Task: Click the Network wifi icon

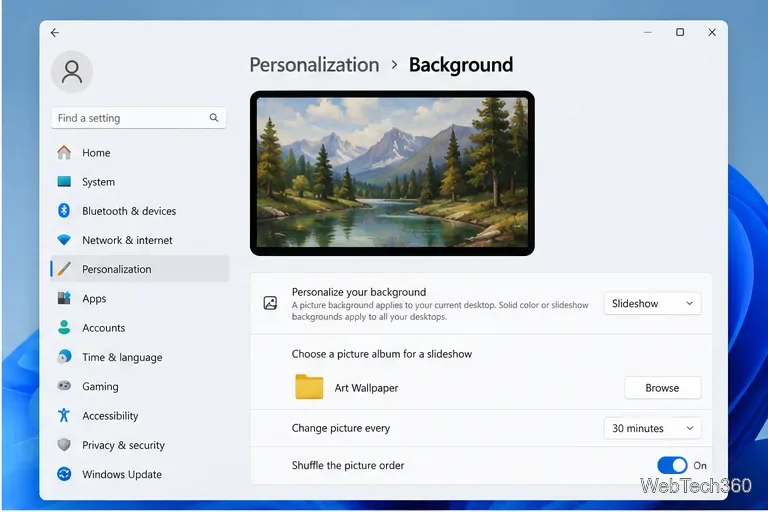Action: tap(64, 240)
